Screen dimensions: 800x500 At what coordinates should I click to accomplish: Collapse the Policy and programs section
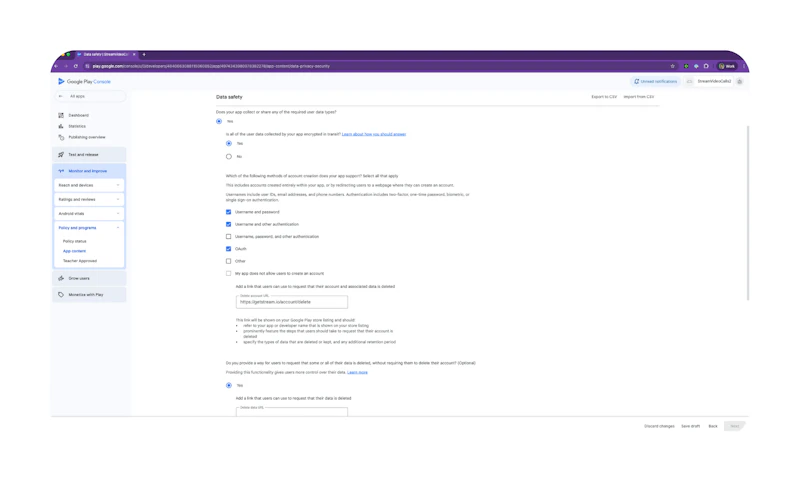(x=89, y=228)
